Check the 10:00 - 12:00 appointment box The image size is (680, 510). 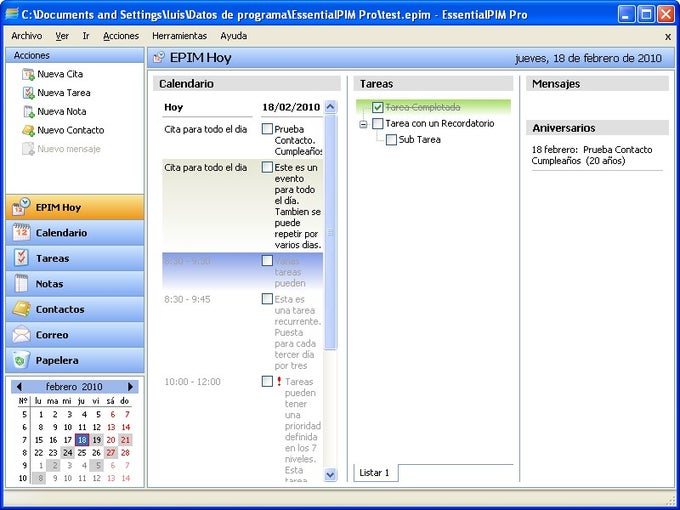[268, 381]
